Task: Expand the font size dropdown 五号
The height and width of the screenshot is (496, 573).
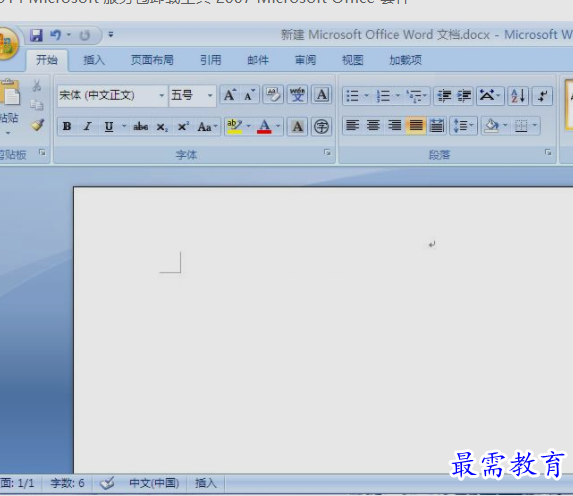Action: (x=210, y=96)
